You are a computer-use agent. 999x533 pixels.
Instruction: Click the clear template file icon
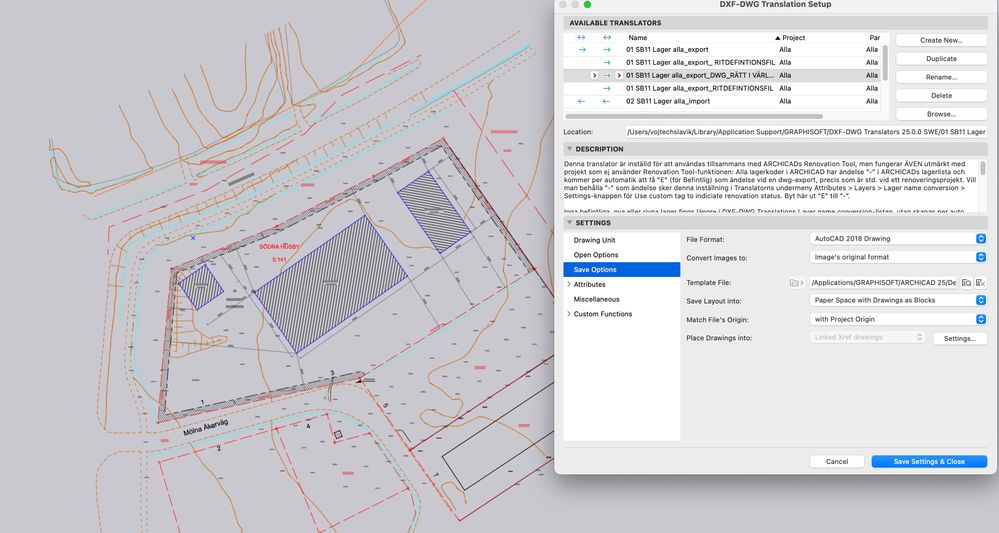(x=981, y=283)
